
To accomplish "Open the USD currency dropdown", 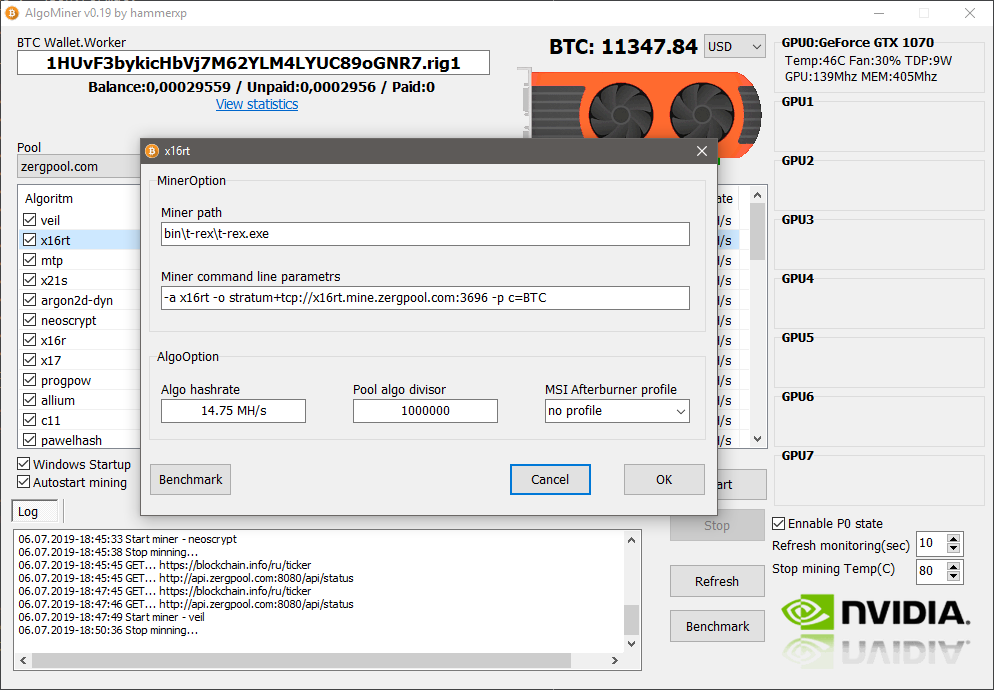I will (x=735, y=46).
